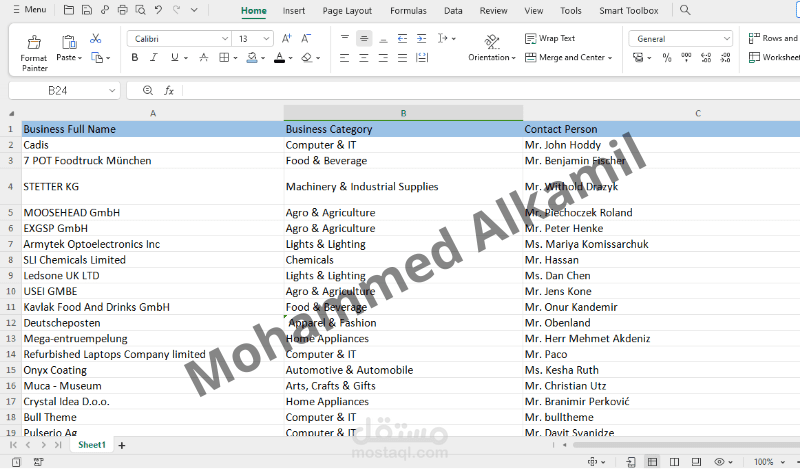Expand the Orientation dropdown arrow
The image size is (800, 470).
(513, 58)
